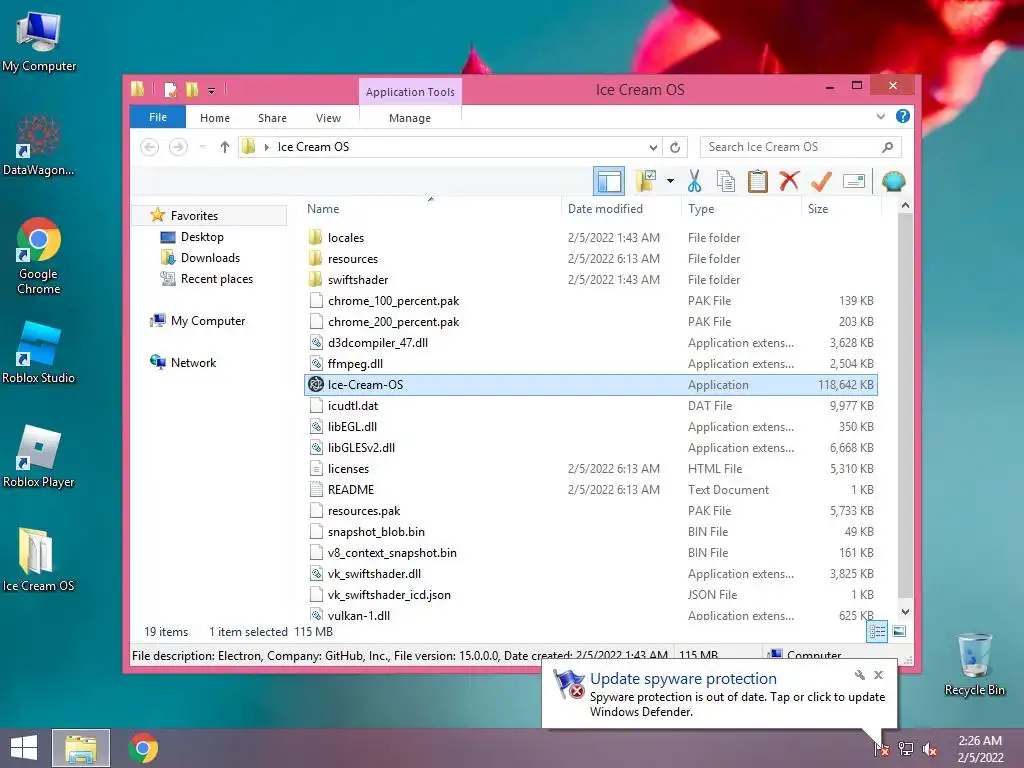The height and width of the screenshot is (768, 1024).
Task: Select the swiftshader folder
Action: (x=591, y=280)
